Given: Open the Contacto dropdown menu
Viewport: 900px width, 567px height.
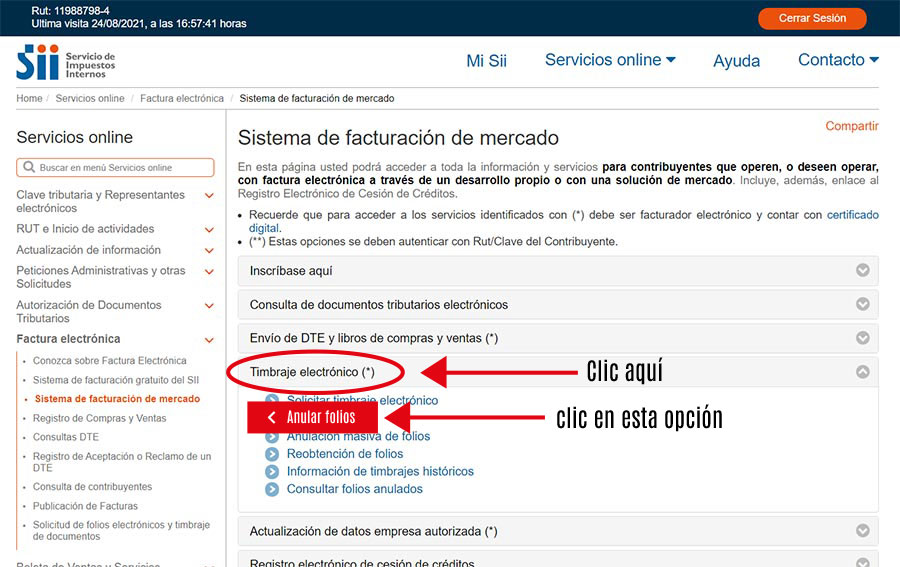Looking at the screenshot, I should click(838, 60).
